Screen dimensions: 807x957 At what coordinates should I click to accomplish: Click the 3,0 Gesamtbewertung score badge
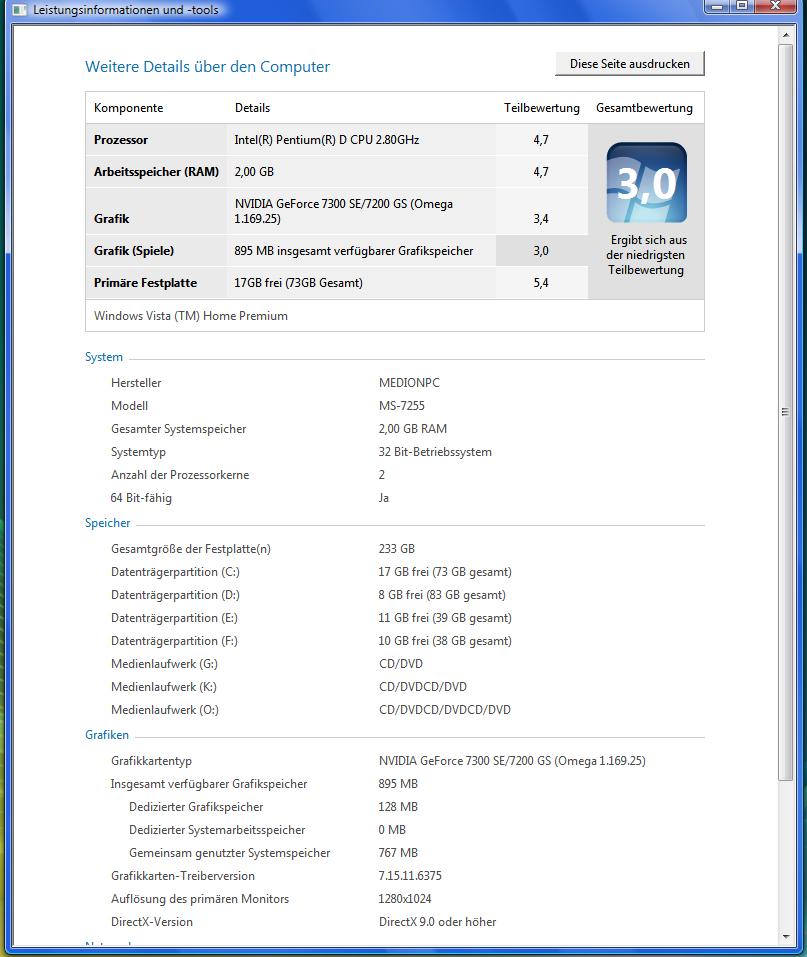(646, 182)
